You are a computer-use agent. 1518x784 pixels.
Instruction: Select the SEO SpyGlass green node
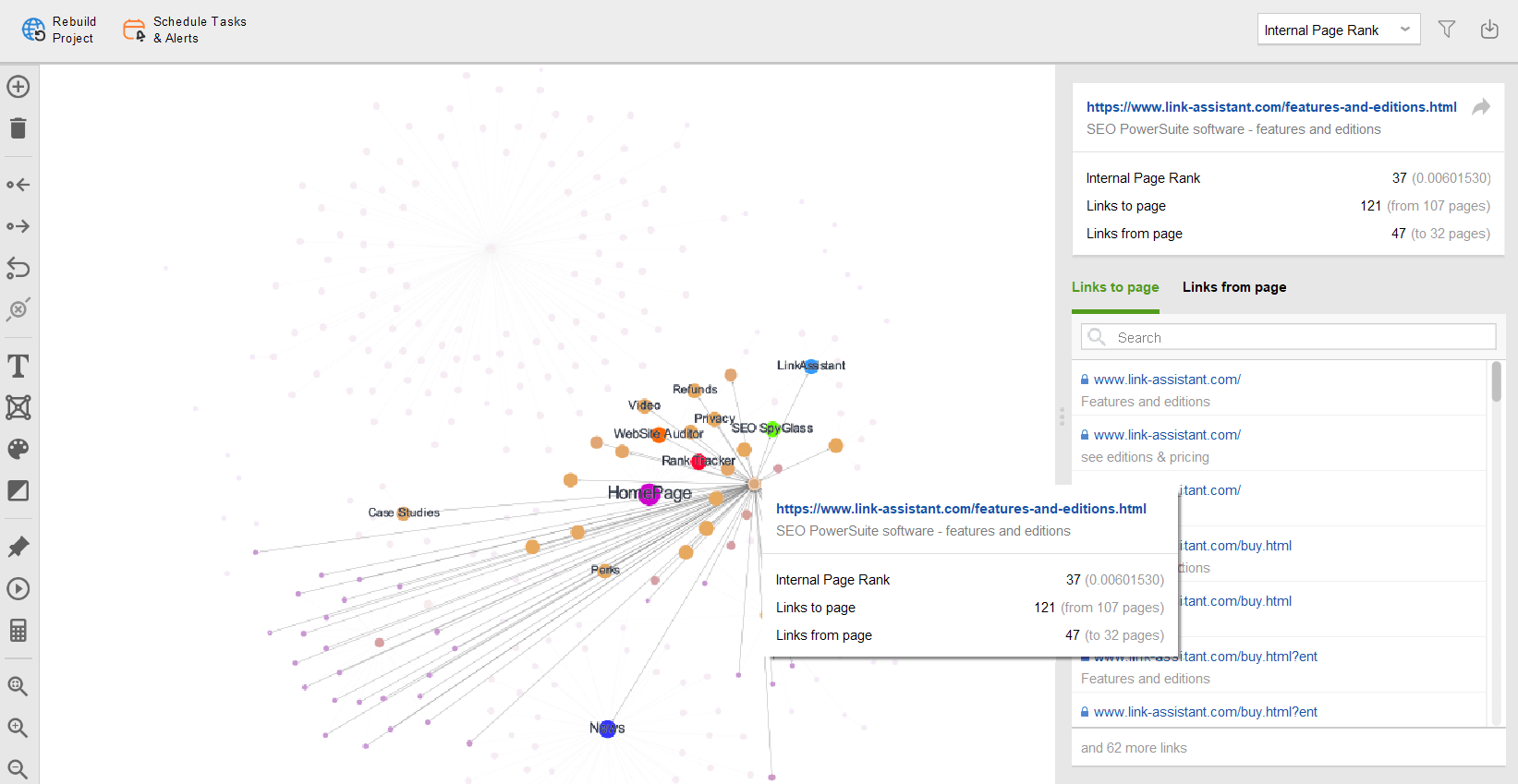[773, 429]
